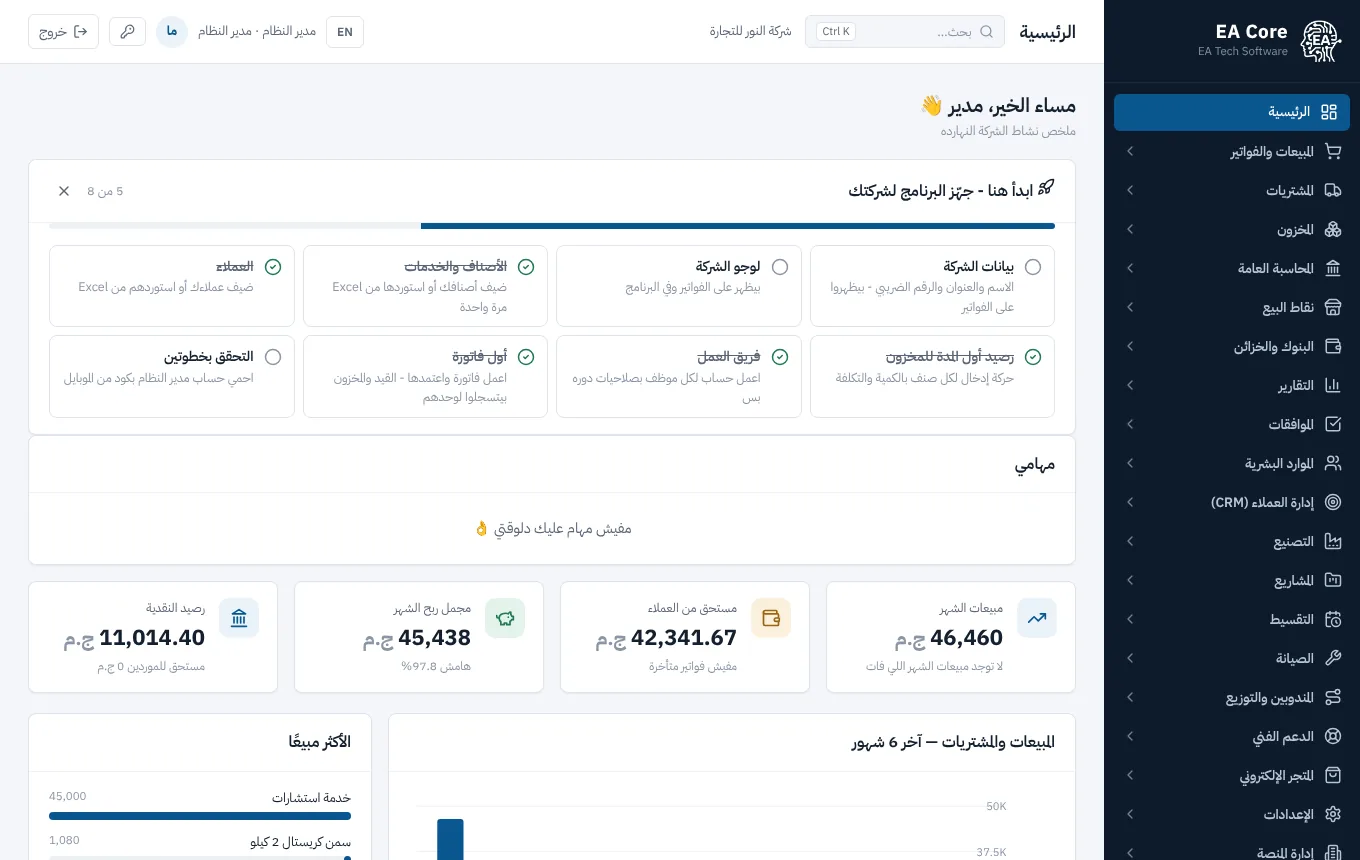Close the ابدأ هنا onboarding panel
This screenshot has height=860, width=1360.
(x=64, y=191)
